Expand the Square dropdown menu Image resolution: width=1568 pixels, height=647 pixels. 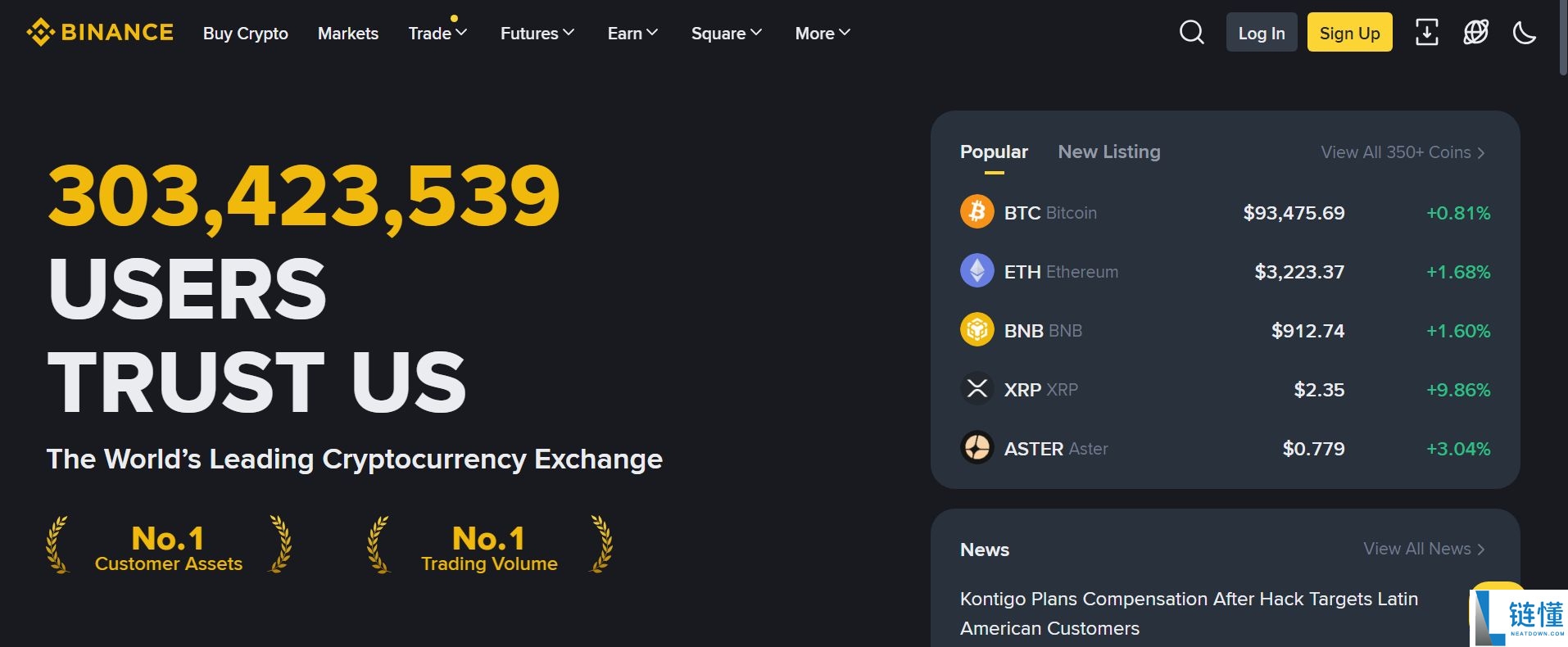coord(727,33)
